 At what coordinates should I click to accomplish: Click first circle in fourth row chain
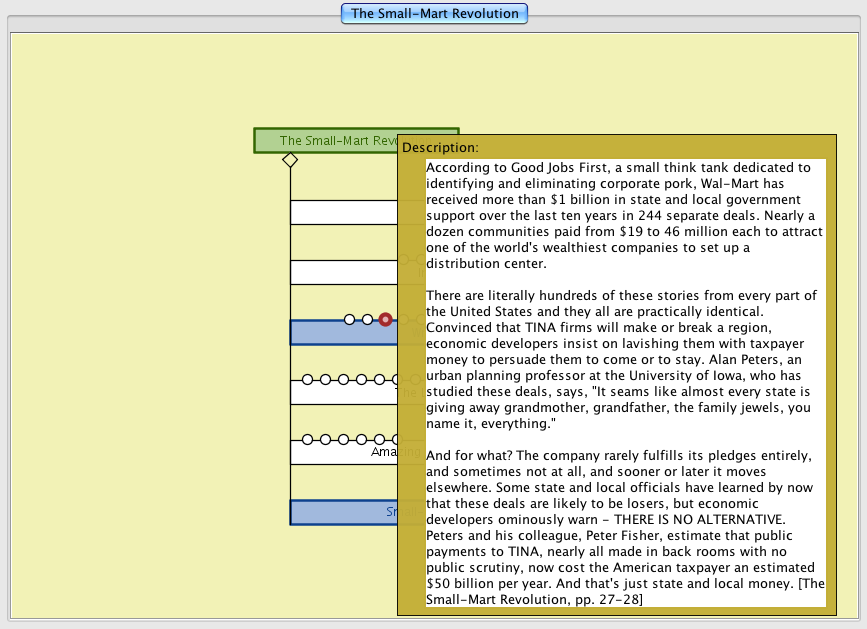click(x=308, y=380)
